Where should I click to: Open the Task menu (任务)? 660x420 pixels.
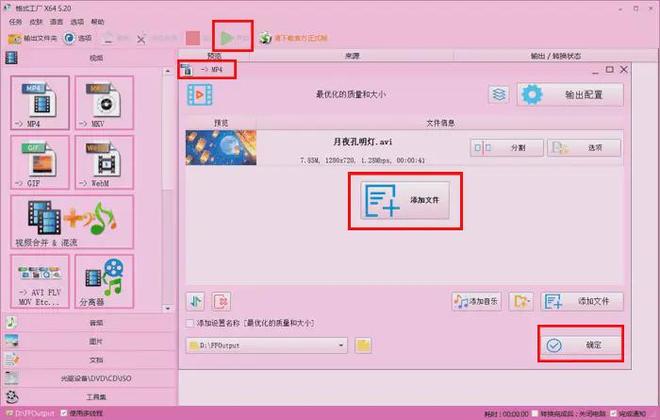coord(16,21)
